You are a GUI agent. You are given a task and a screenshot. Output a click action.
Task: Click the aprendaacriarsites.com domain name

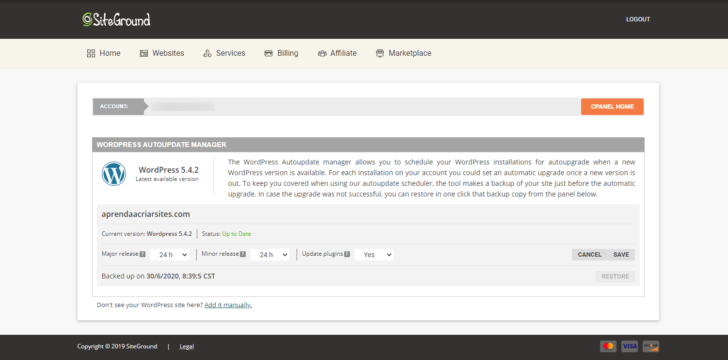click(146, 214)
